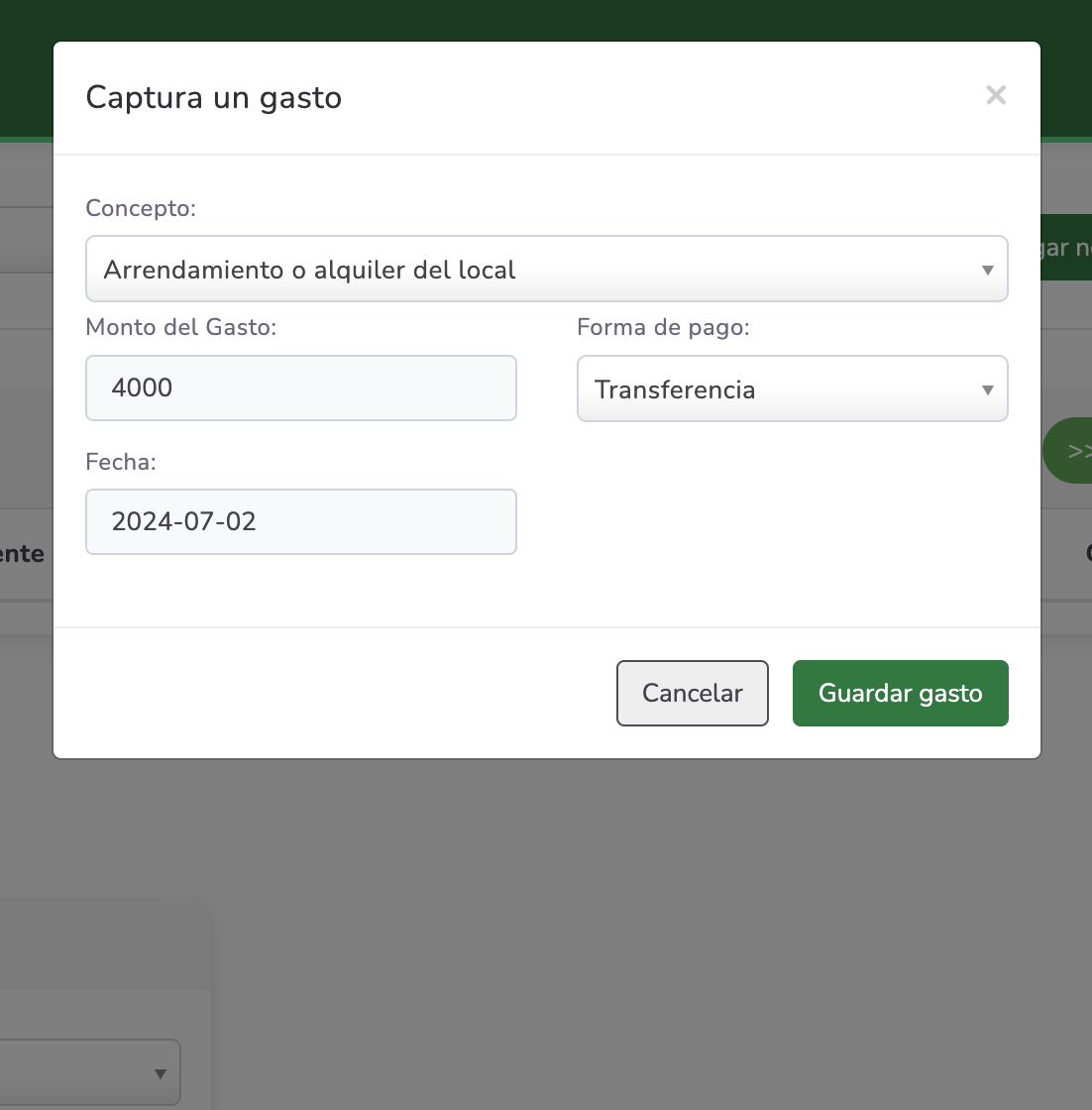Viewport: 1092px width, 1110px height.
Task: Click the arrow of bottom-left dropdown
Action: point(161,1074)
